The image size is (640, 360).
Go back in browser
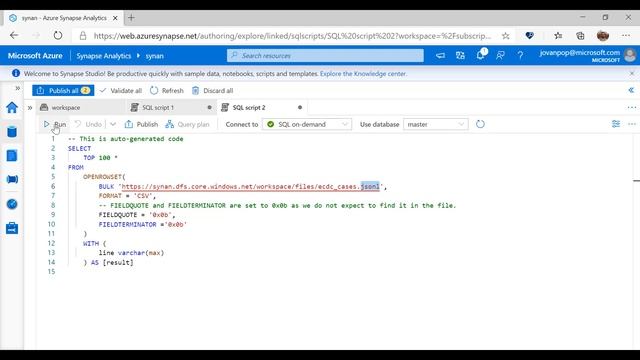click(14, 36)
